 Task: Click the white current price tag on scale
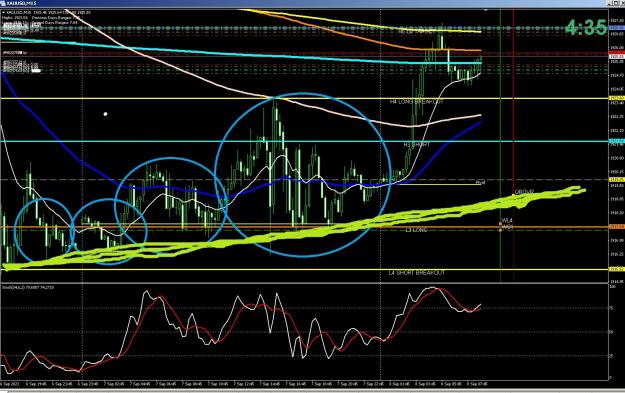click(617, 57)
